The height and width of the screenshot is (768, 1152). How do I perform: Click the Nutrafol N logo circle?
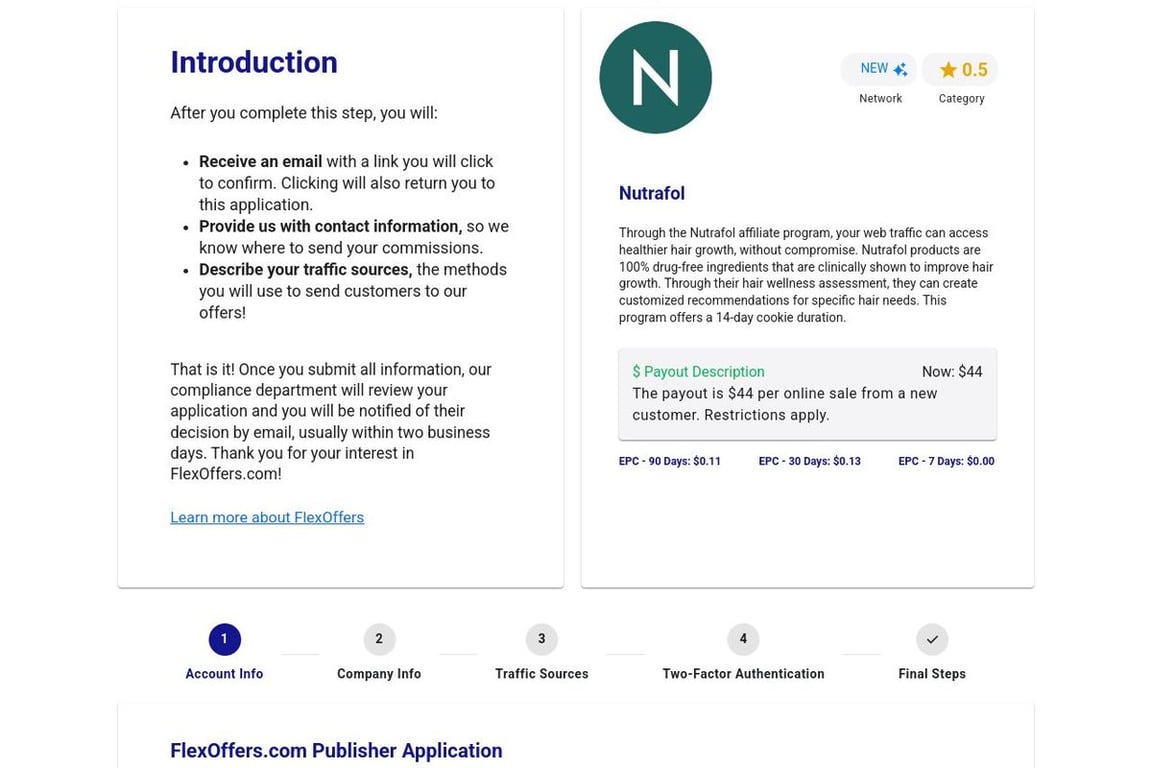(x=655, y=77)
